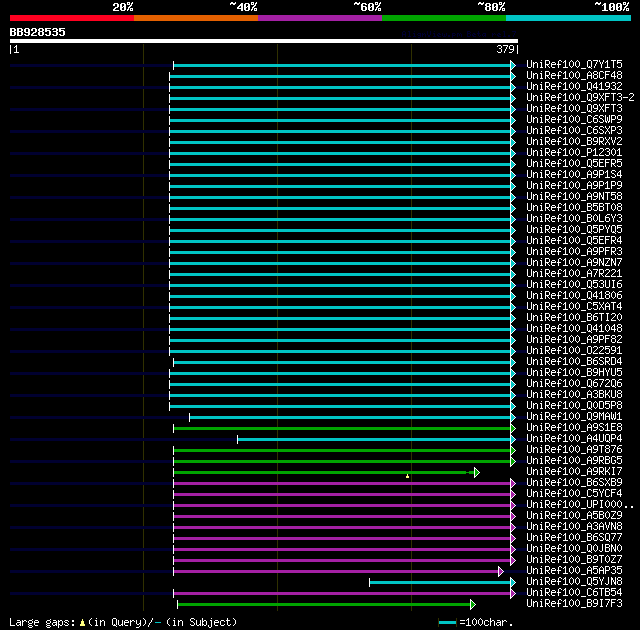Open the UniRef100_A7R221 hit
The image size is (640, 630).
[574, 274]
